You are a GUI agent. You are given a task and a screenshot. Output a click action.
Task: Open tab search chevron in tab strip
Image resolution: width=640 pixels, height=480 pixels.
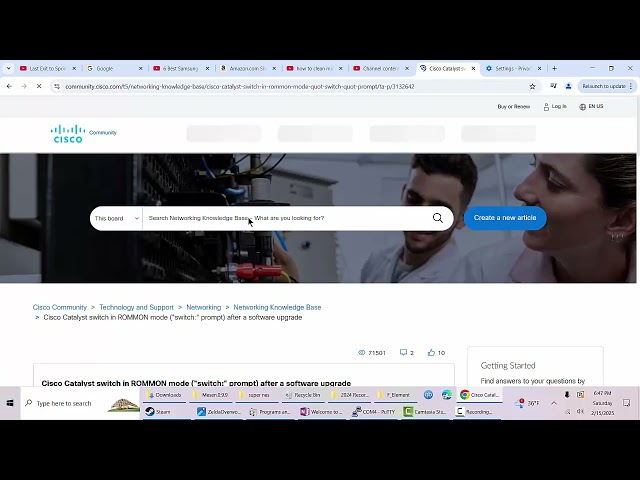9,68
